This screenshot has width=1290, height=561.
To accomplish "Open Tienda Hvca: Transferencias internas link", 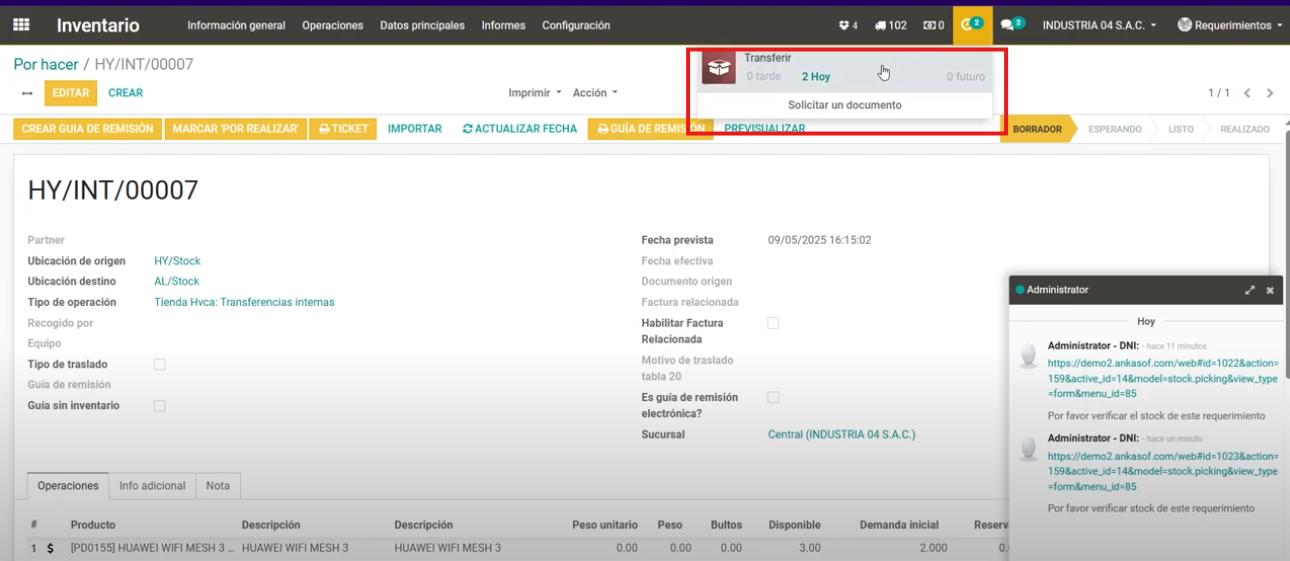I will click(x=244, y=302).
